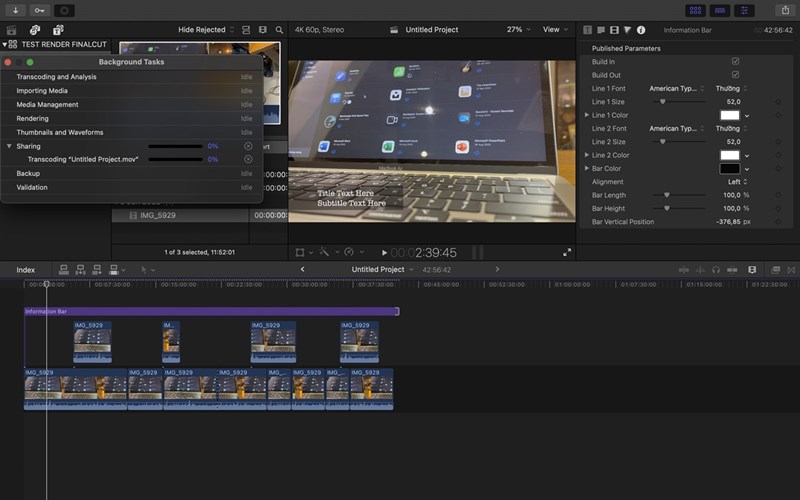Open the Alignment Left dropdown

737,182
